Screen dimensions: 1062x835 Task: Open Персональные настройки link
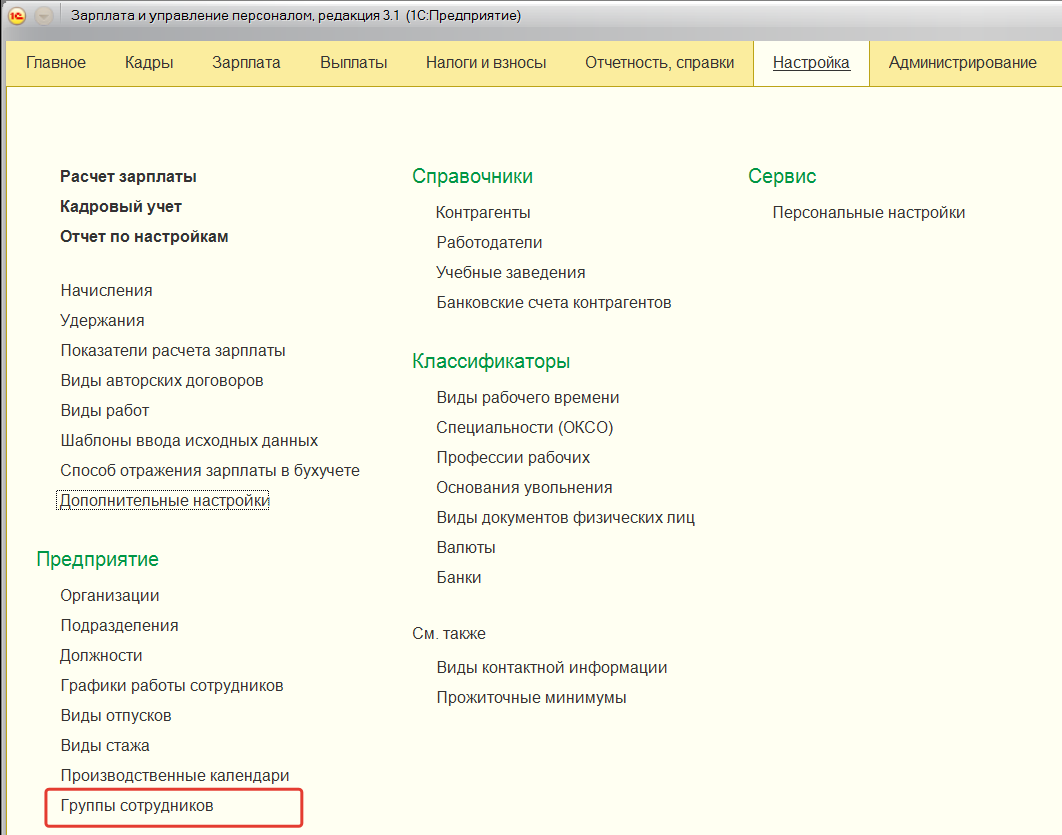pyautogui.click(x=869, y=212)
